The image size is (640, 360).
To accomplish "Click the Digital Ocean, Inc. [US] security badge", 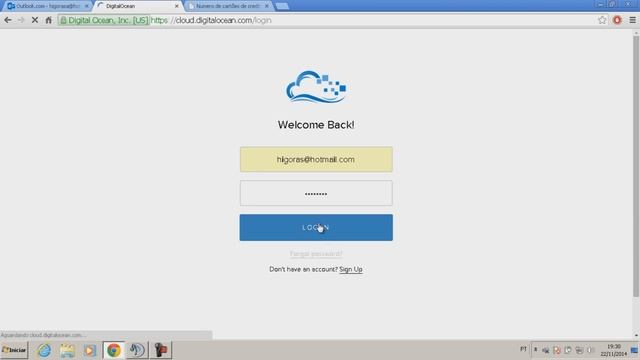I will 104,20.
